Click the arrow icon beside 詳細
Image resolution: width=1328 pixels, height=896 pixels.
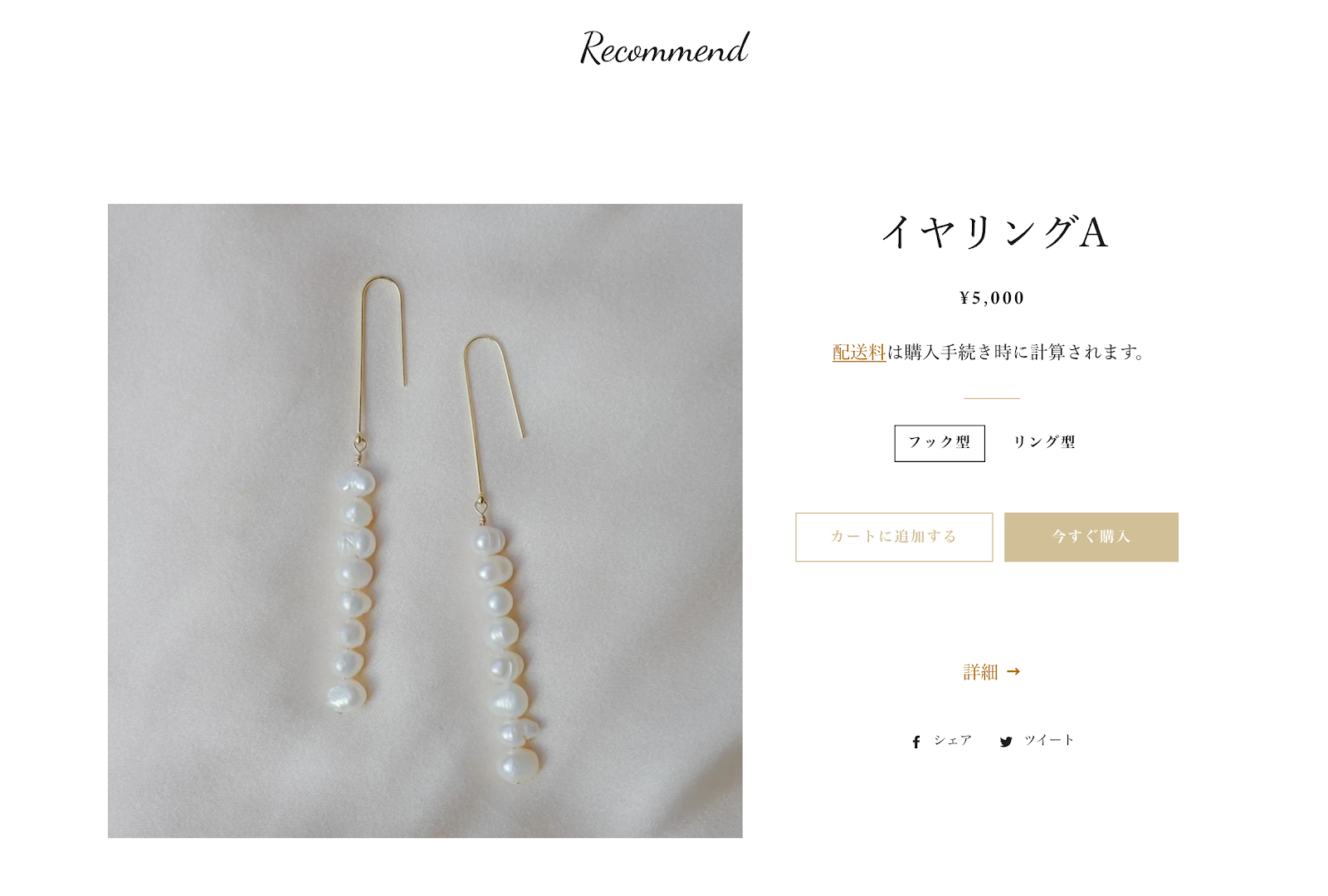[x=1013, y=672]
